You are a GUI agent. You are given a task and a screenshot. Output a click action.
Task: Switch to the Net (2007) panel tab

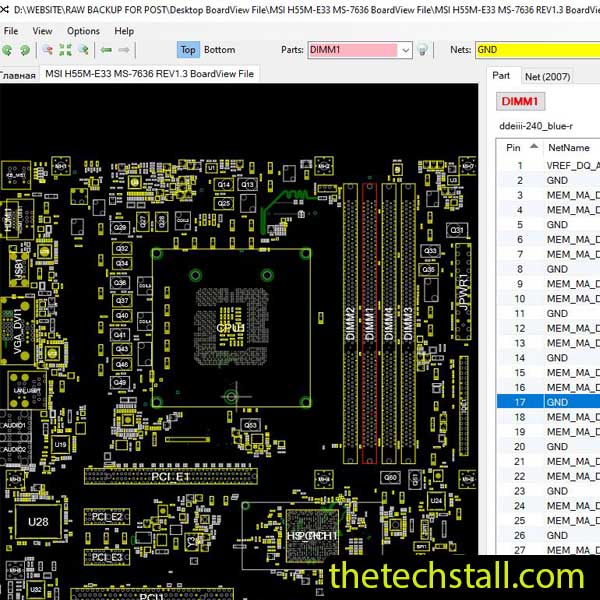pos(547,77)
